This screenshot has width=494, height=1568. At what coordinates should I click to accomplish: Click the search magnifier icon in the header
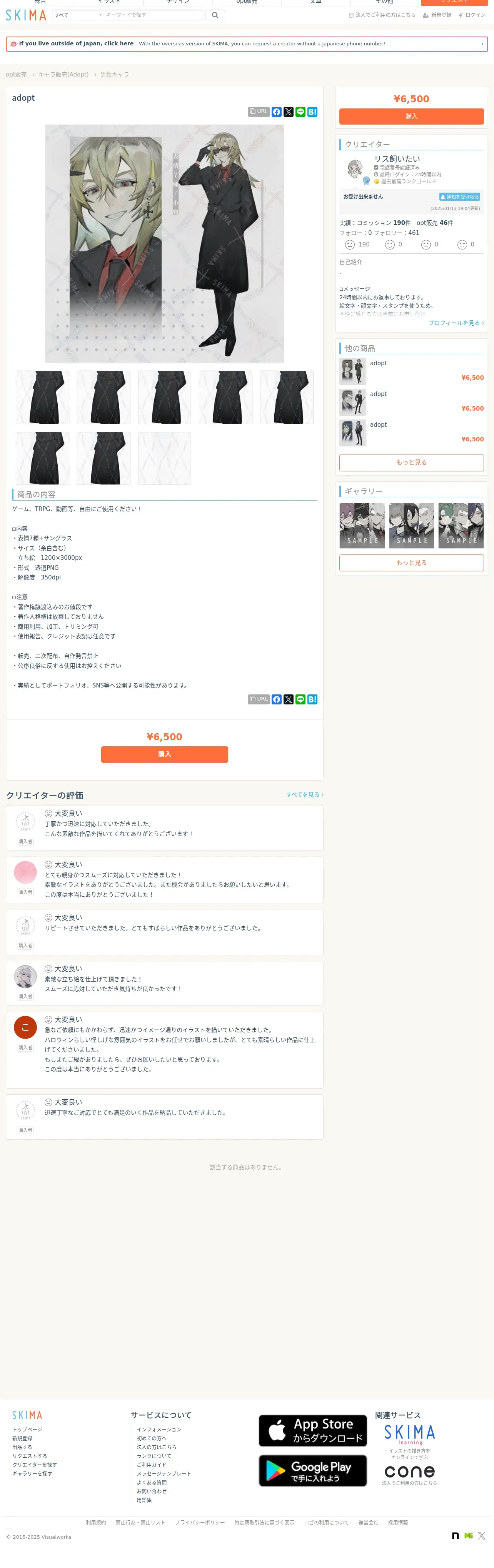215,15
